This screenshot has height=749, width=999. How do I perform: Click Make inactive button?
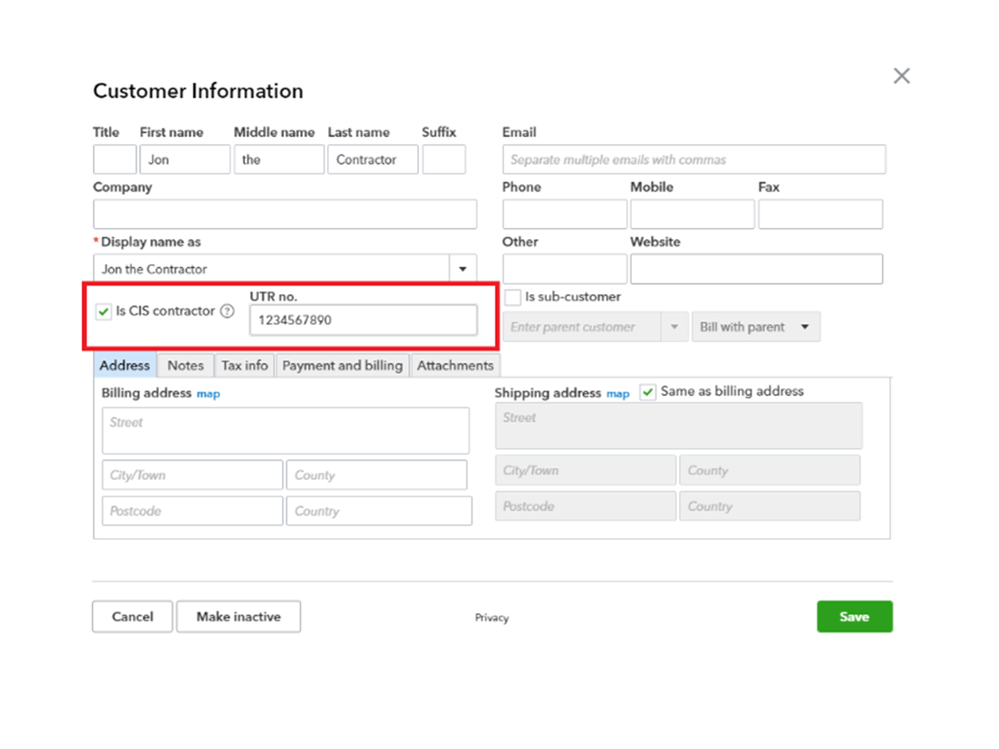click(238, 617)
